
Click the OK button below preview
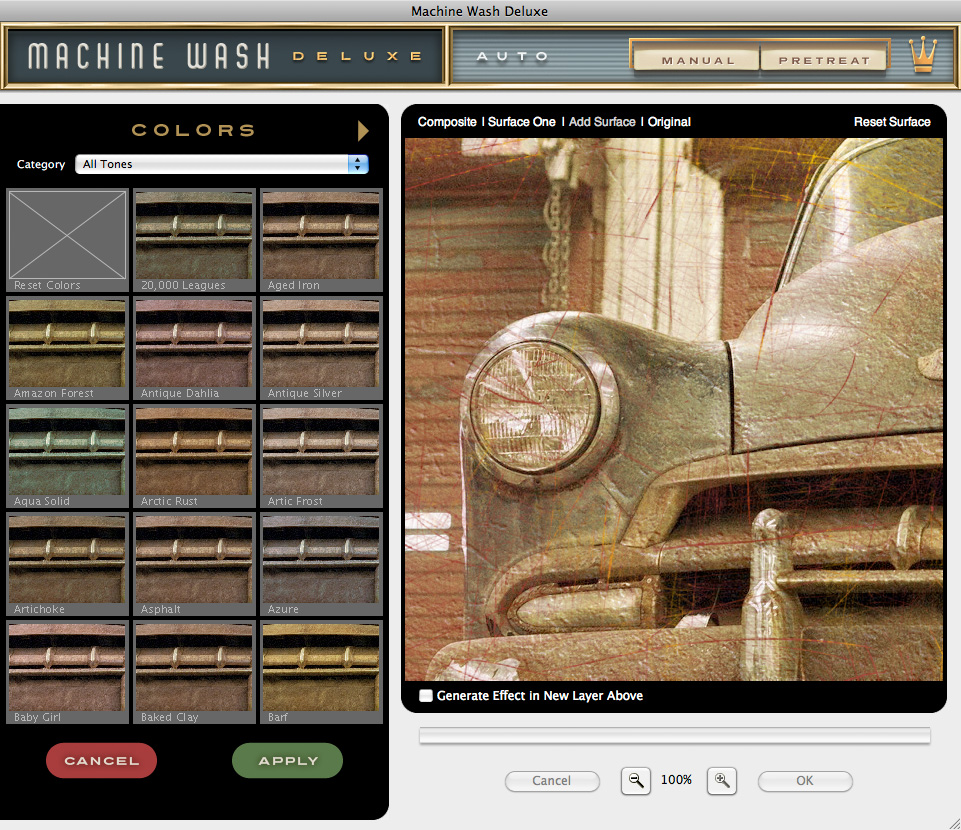click(804, 781)
